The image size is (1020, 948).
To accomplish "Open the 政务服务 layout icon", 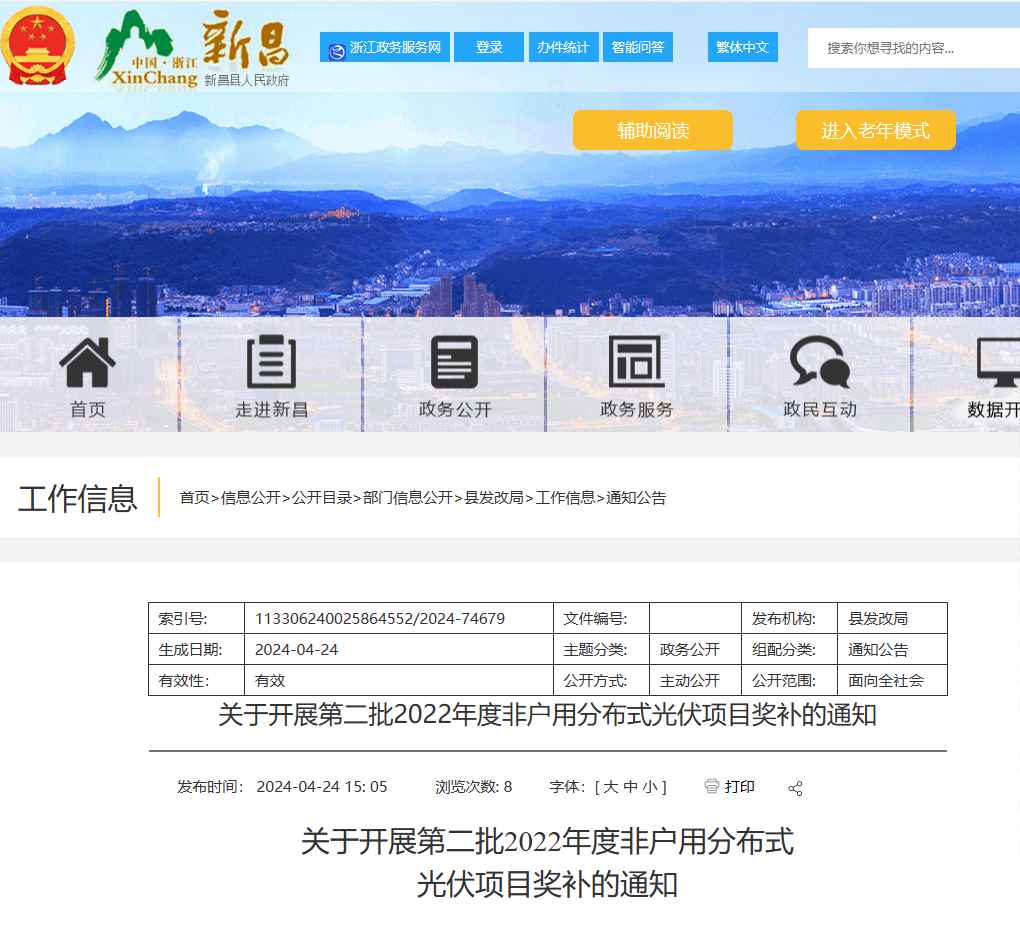I will coord(636,362).
